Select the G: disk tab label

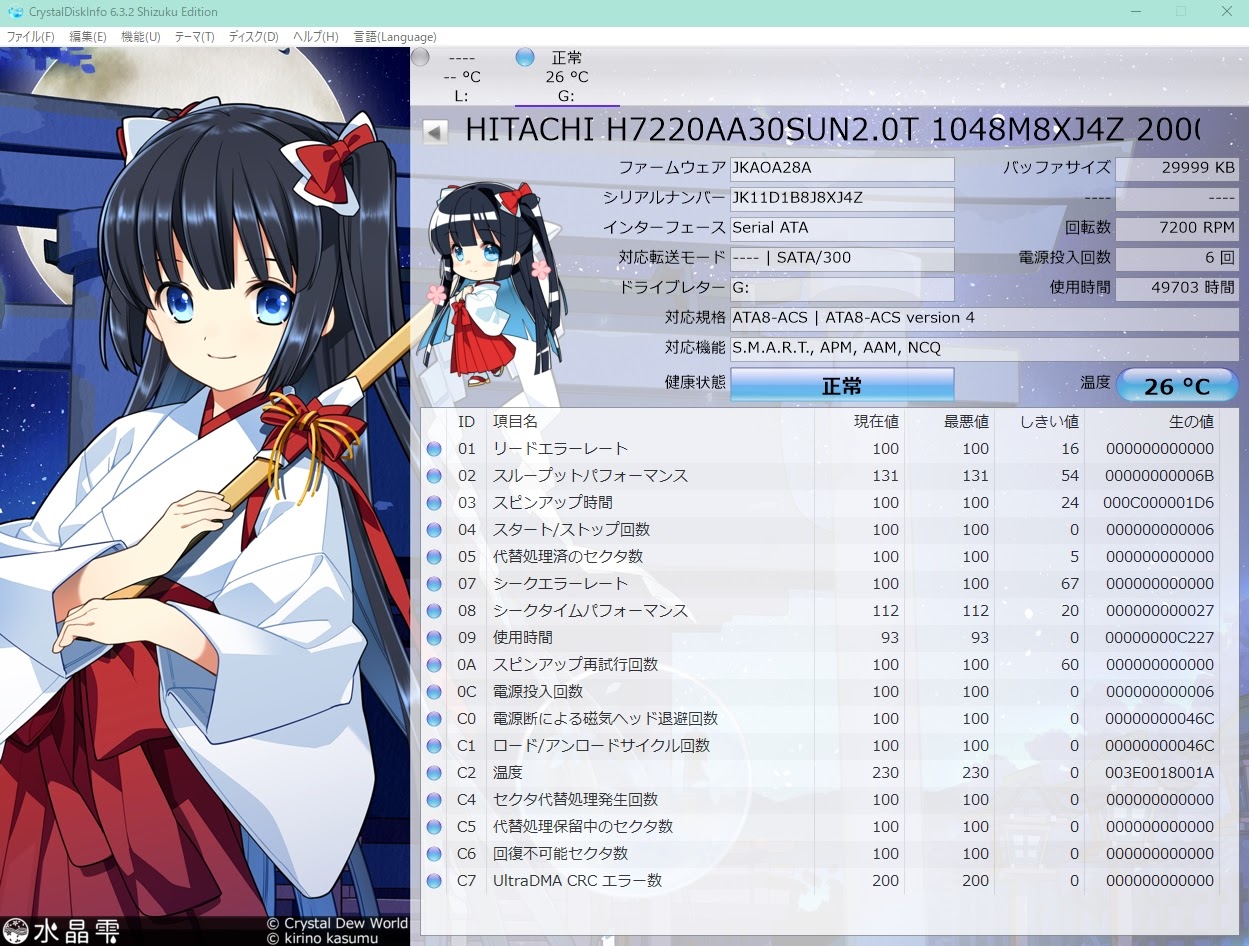(566, 96)
